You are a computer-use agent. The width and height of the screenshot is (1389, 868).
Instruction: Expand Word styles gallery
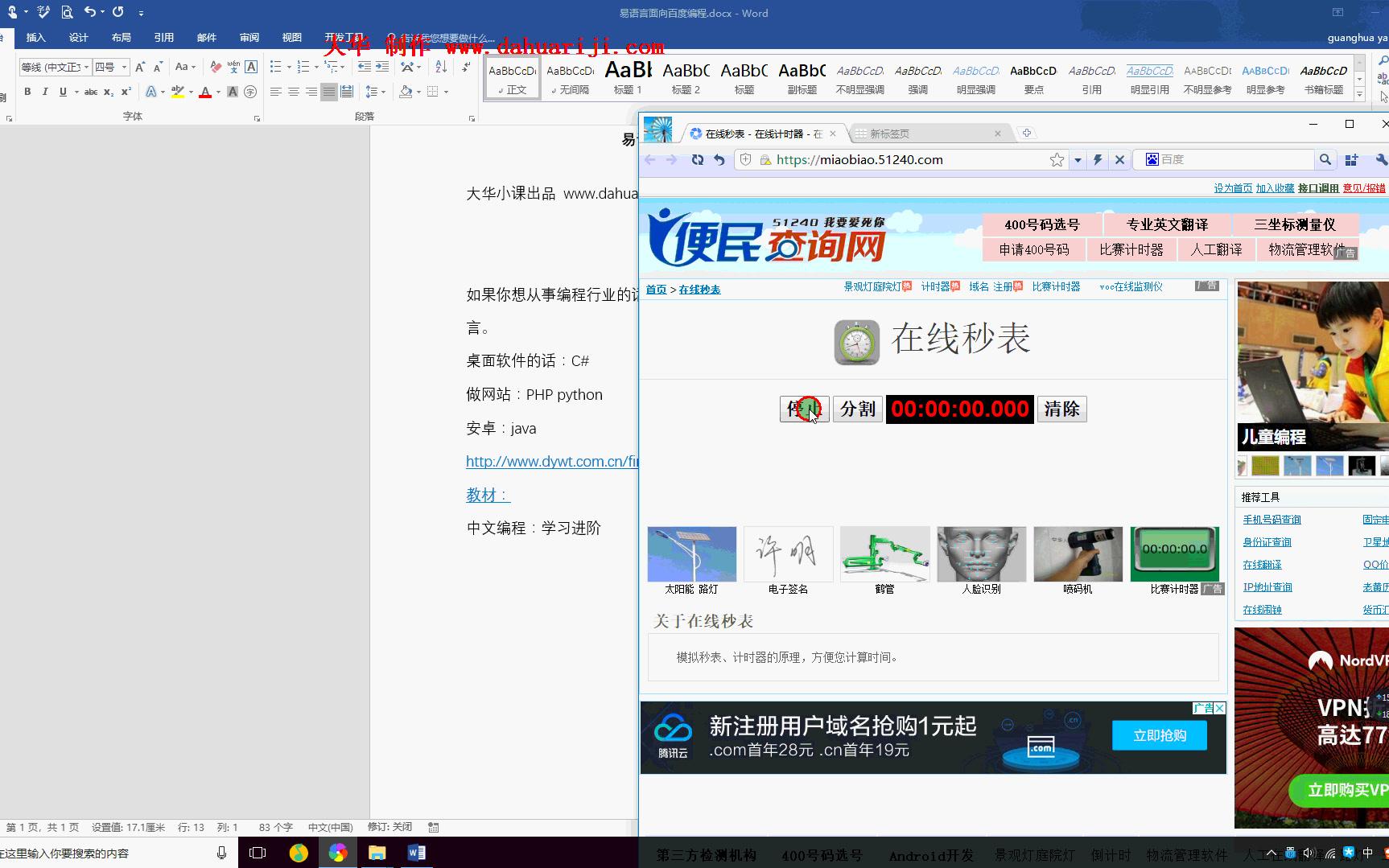[x=1360, y=94]
